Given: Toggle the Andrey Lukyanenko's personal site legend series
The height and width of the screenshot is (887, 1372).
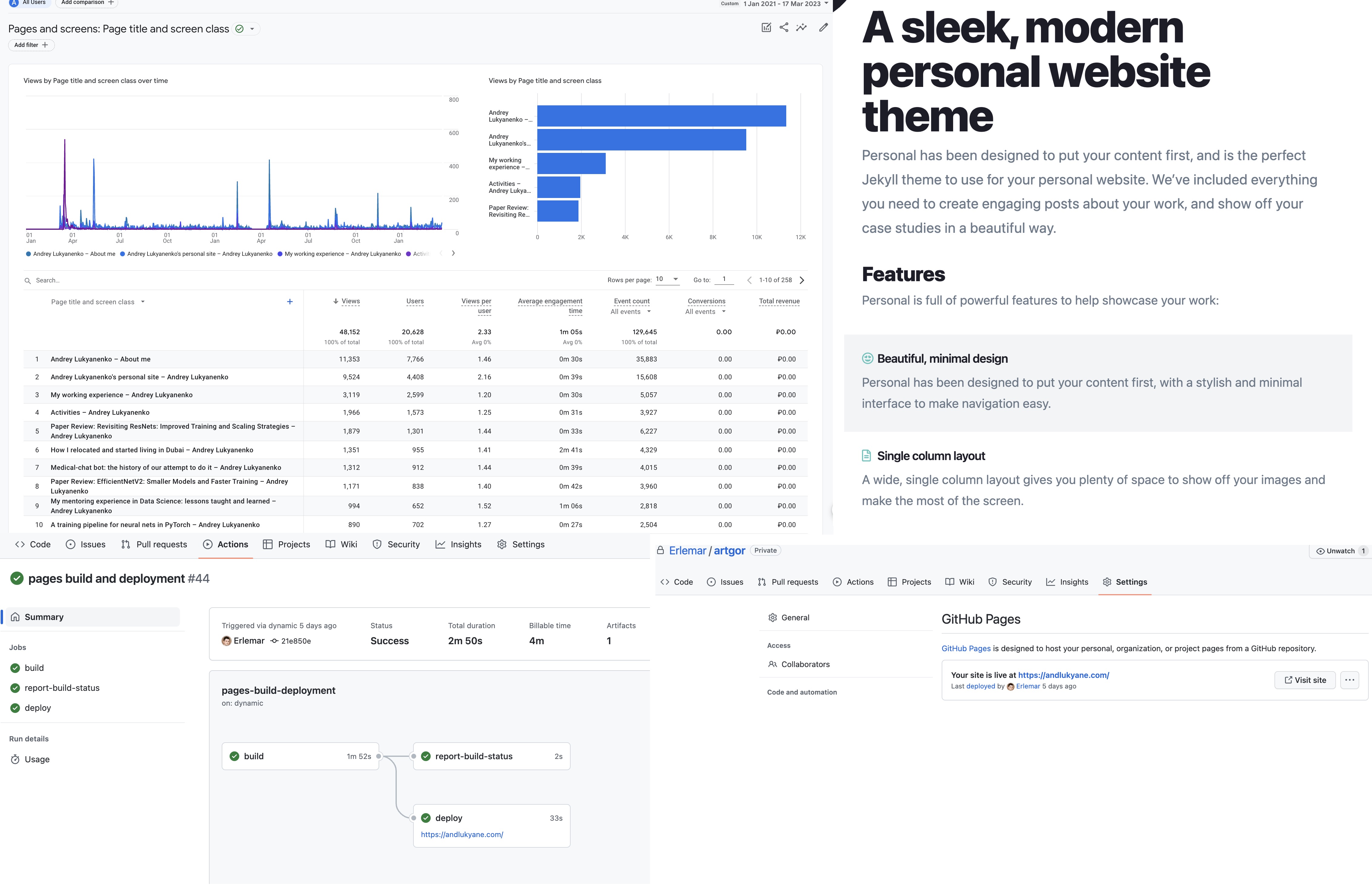Looking at the screenshot, I should coord(199,254).
